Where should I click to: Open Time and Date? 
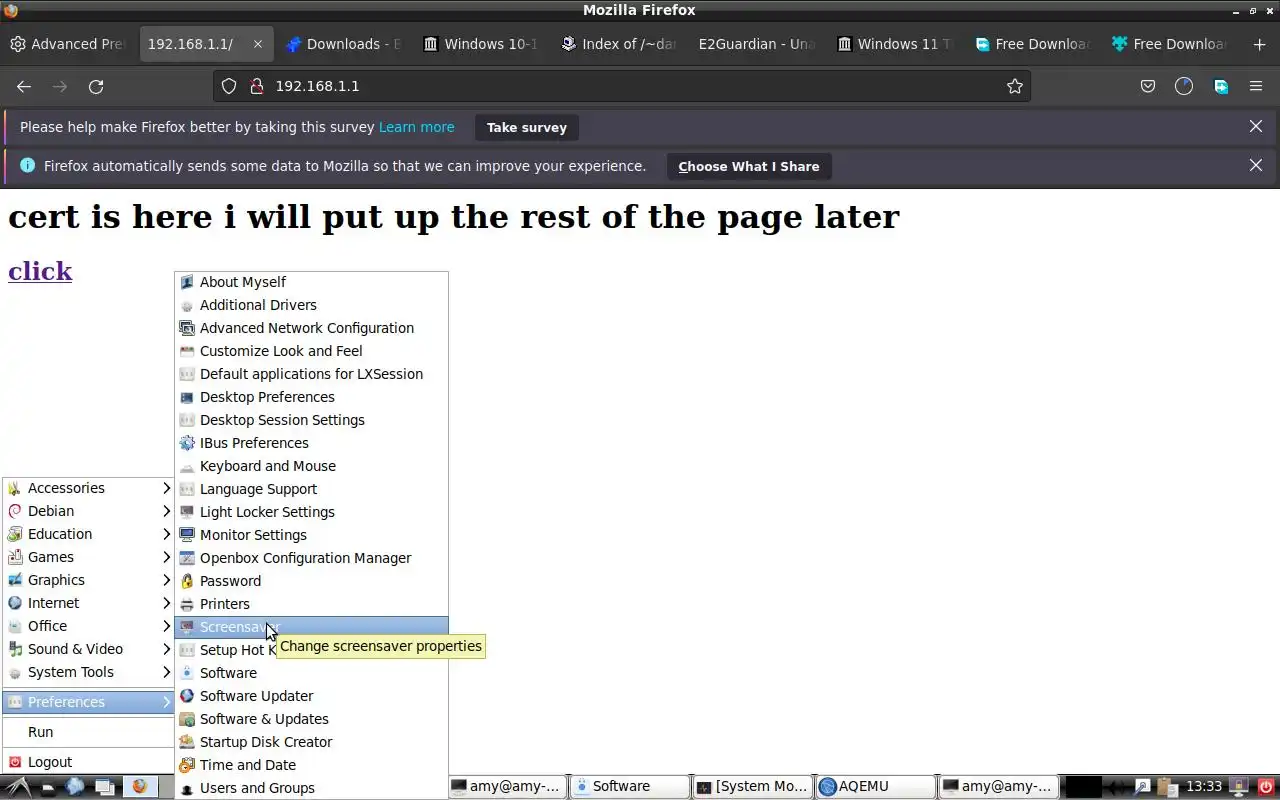(x=312, y=765)
